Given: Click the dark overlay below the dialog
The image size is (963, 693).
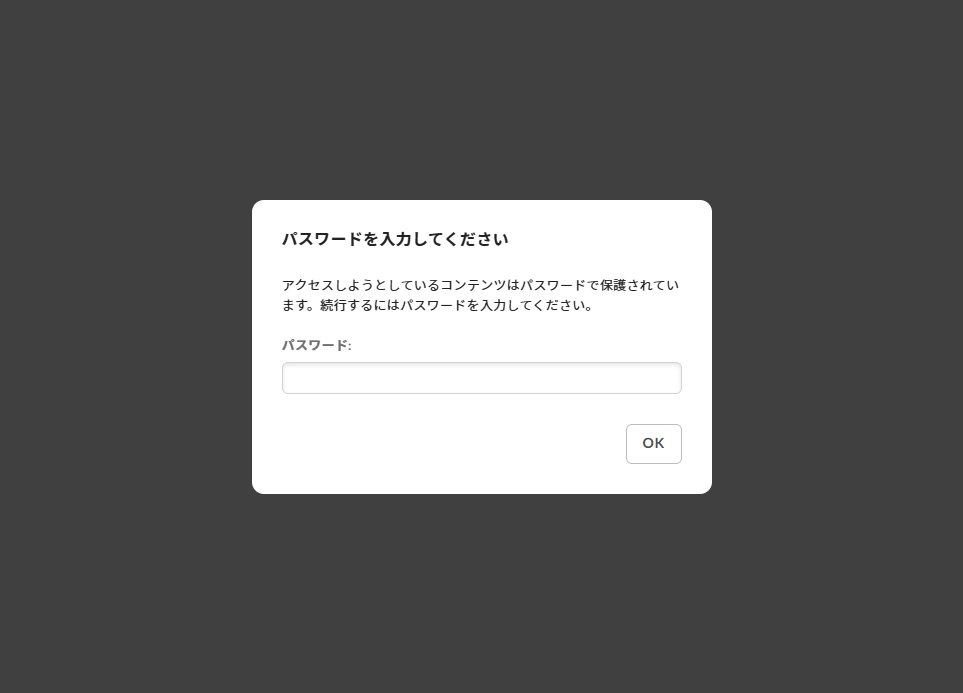Looking at the screenshot, I should coord(482,593).
